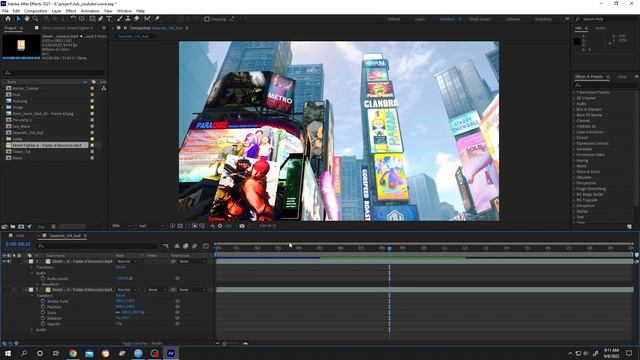This screenshot has height=360, width=640.
Task: Toggle Opacity stopwatch on layer 2
Action: coord(43,324)
